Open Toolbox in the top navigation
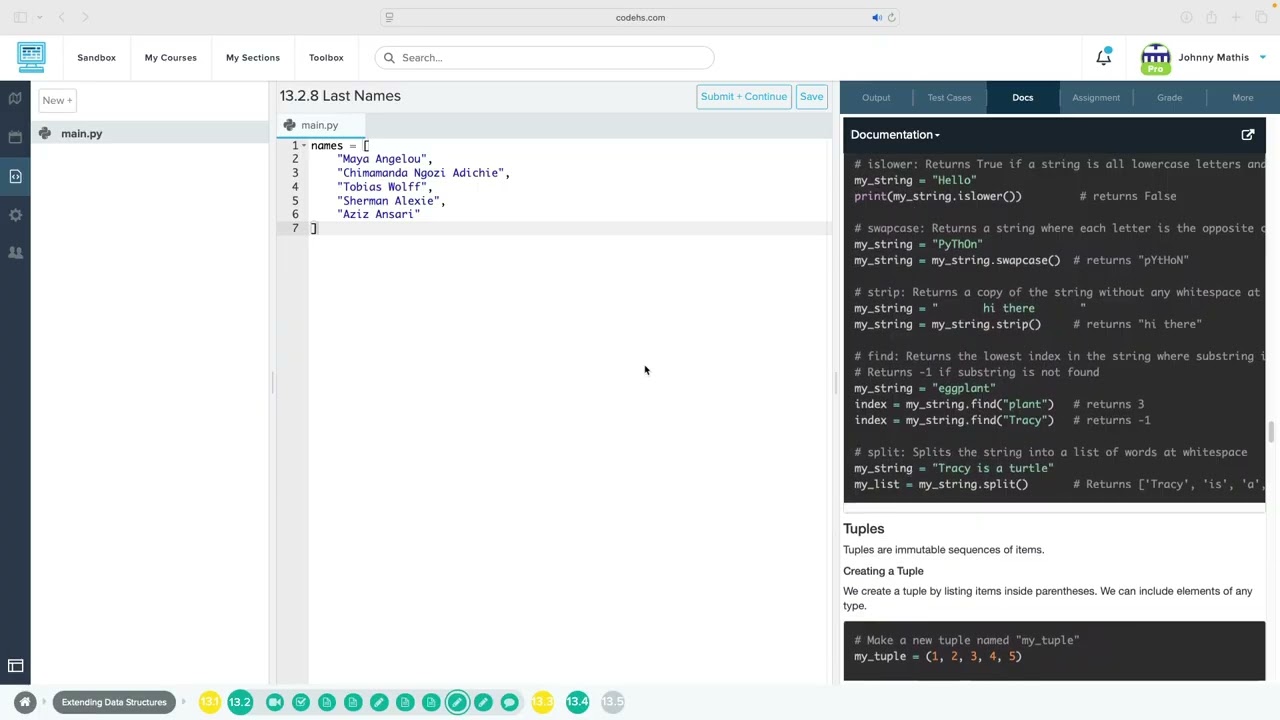 tap(326, 57)
